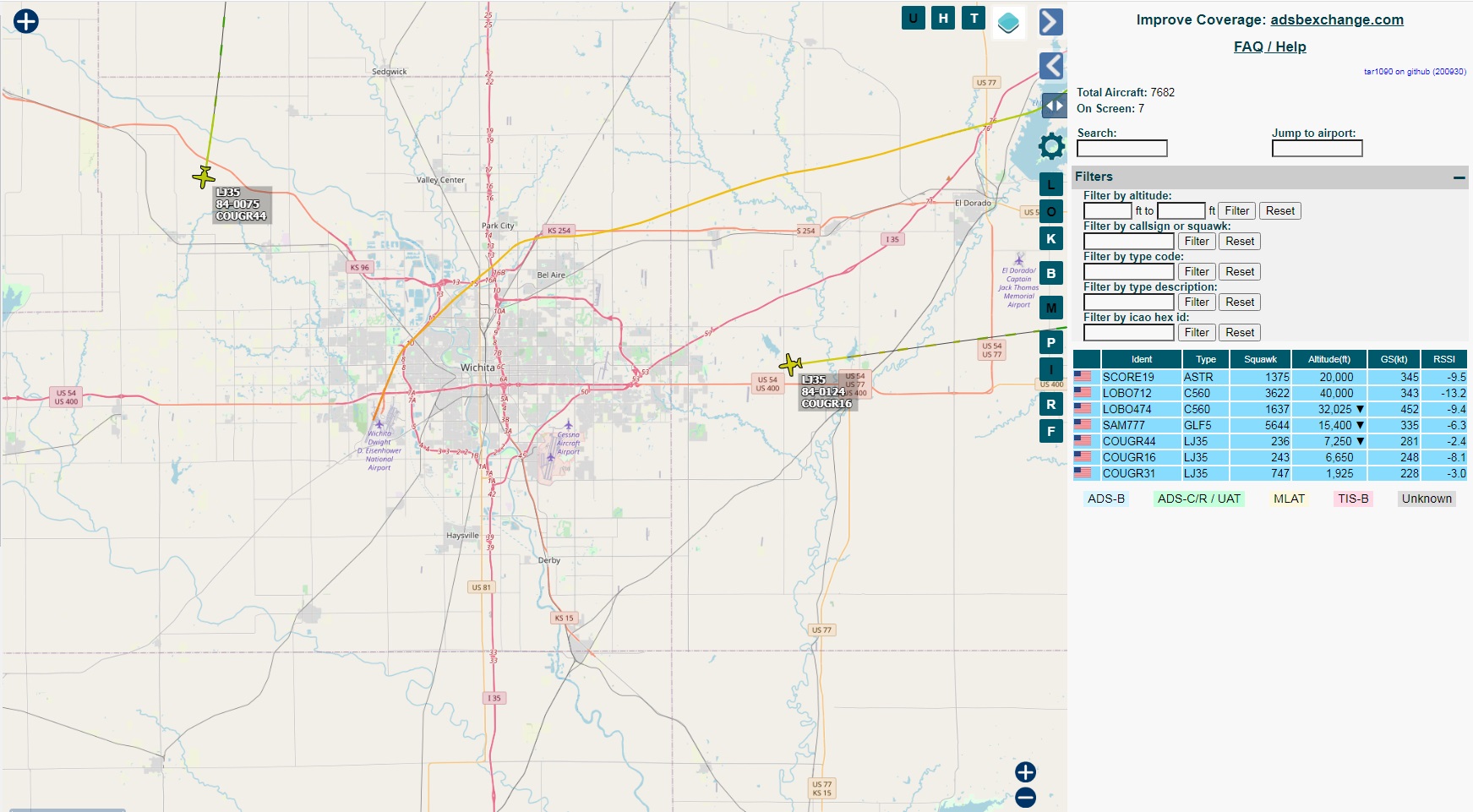This screenshot has height=812, width=1473.
Task: Select the COUGR44 aircraft icon on map
Action: tap(204, 177)
